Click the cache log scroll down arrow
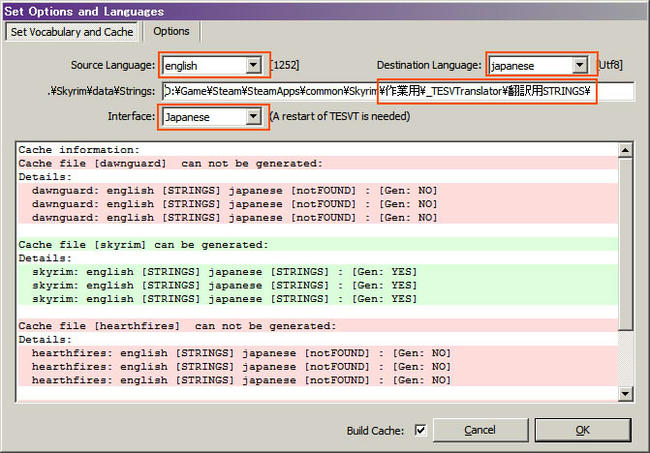This screenshot has width=650, height=453. (625, 394)
